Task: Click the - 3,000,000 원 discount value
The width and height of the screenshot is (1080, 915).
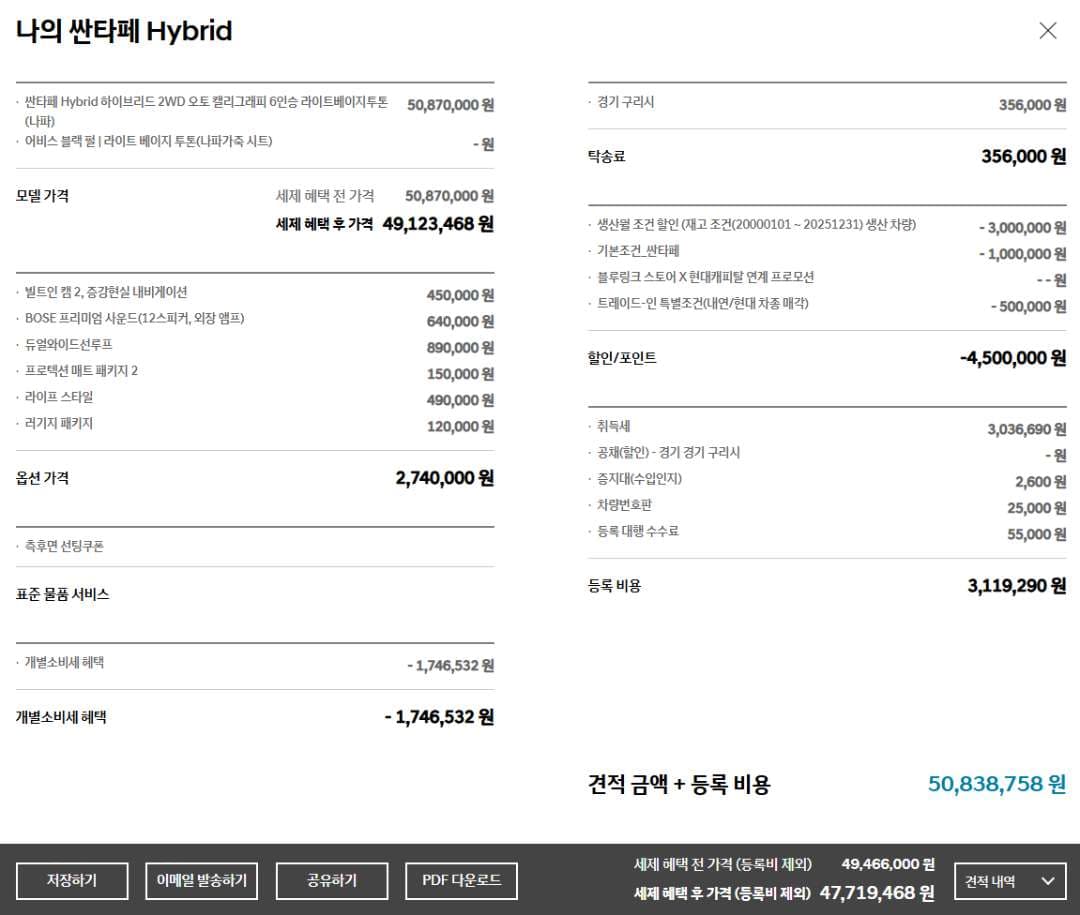Action: click(1023, 227)
